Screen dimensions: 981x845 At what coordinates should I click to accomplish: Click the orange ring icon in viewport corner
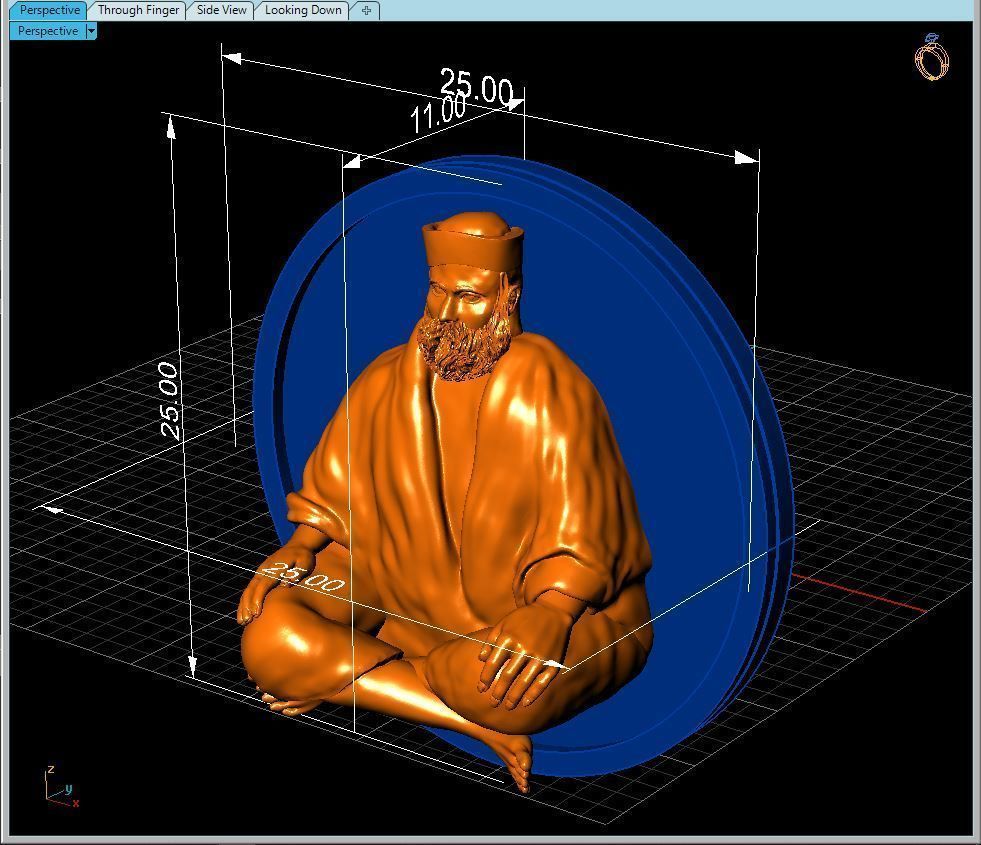932,57
